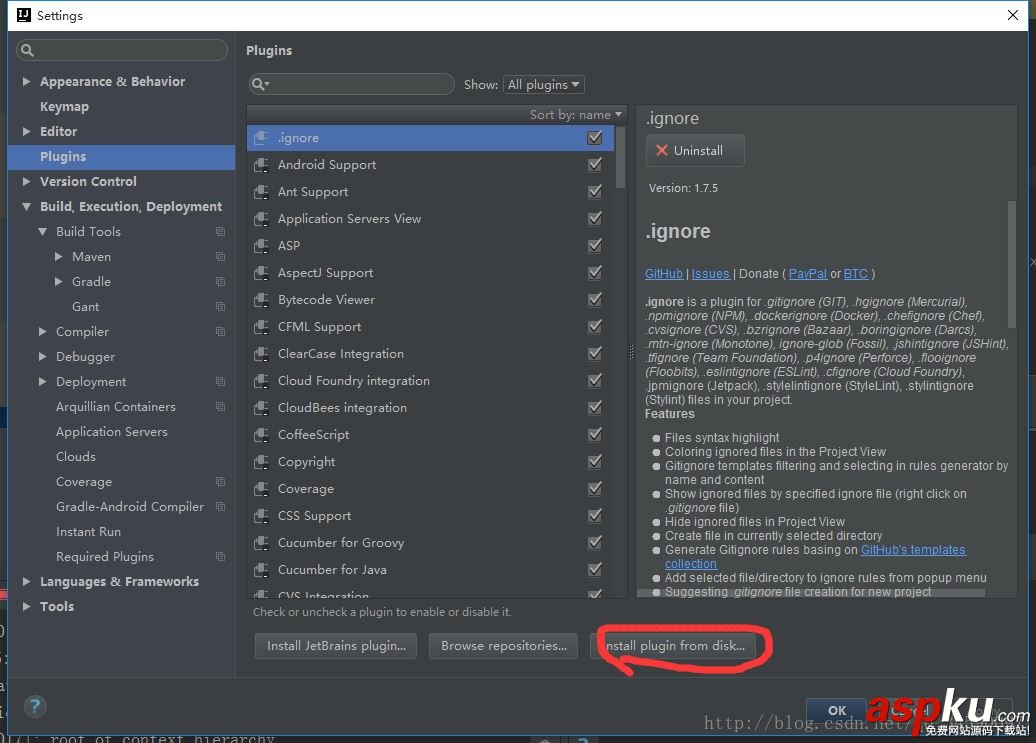Expand Languages & Frameworks section
This screenshot has height=743, width=1036.
(x=26, y=582)
